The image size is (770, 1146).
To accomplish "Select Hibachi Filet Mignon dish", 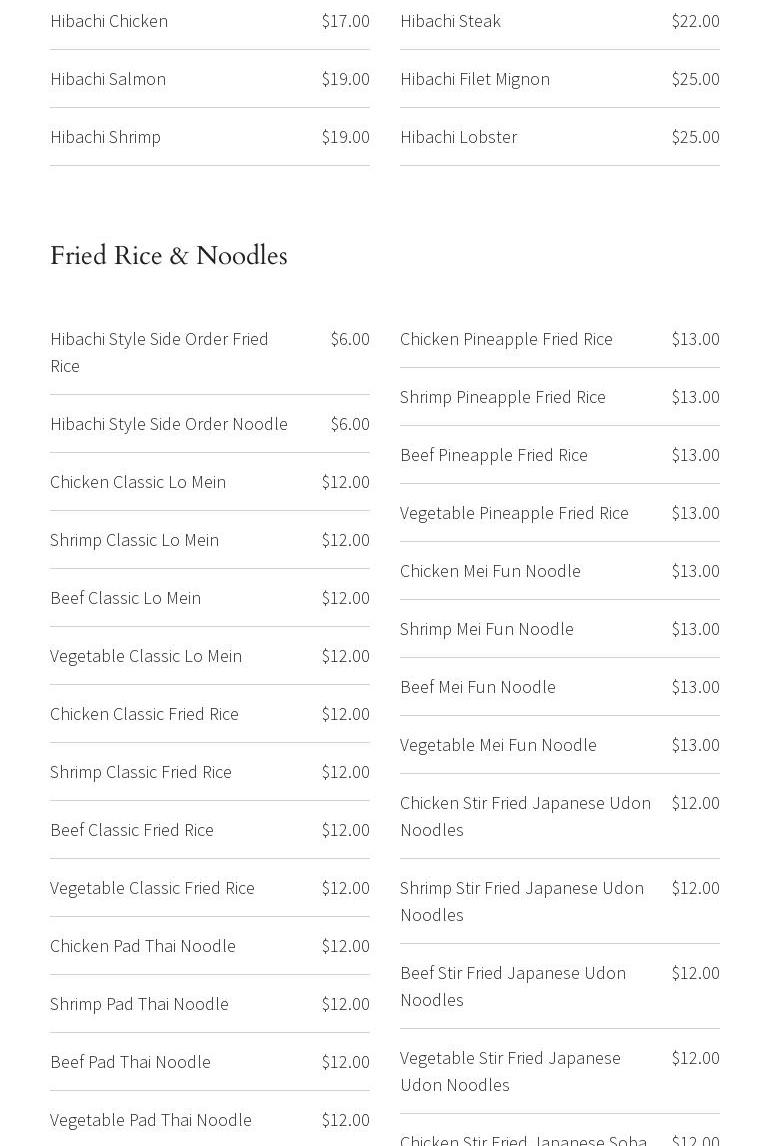I will (475, 79).
